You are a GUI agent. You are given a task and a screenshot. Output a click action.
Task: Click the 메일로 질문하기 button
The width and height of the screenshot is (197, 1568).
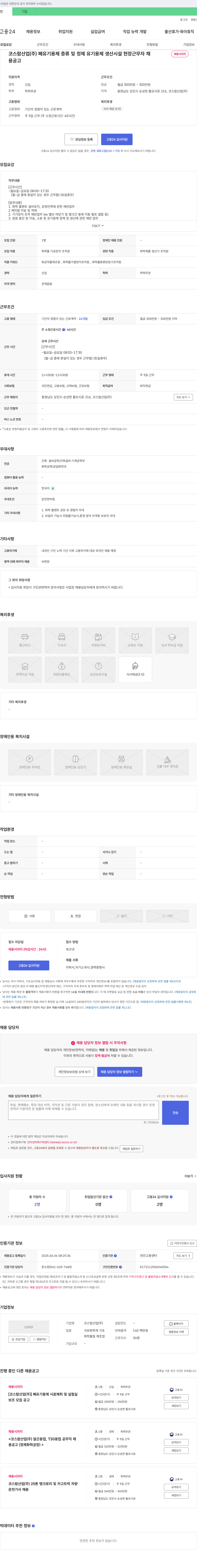[131, 1149]
